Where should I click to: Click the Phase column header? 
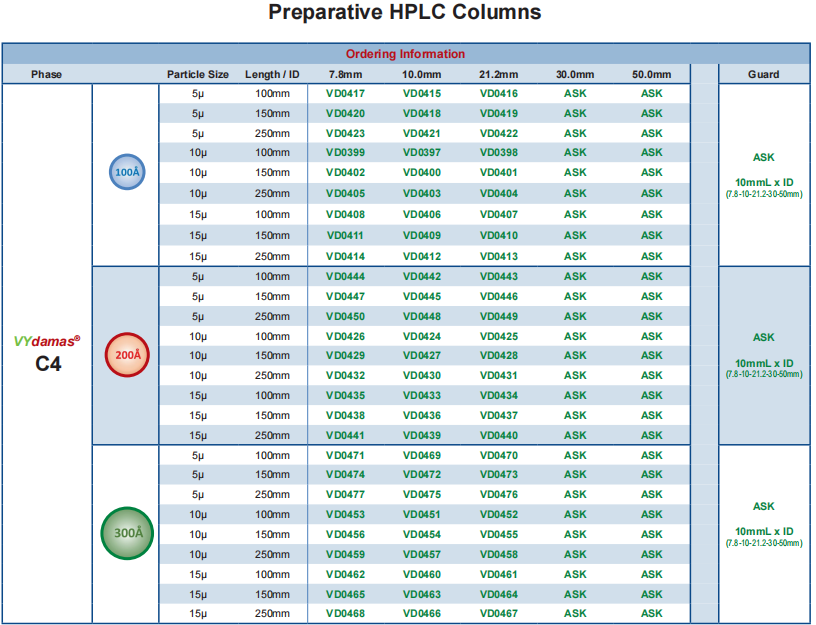[46, 74]
